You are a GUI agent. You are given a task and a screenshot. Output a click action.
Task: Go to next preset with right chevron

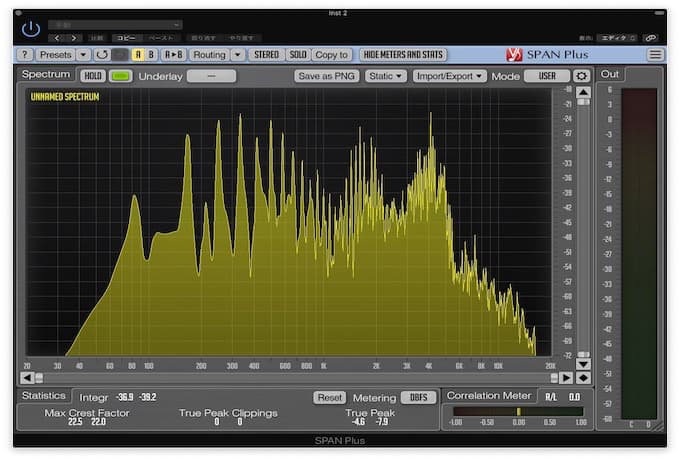point(74,38)
